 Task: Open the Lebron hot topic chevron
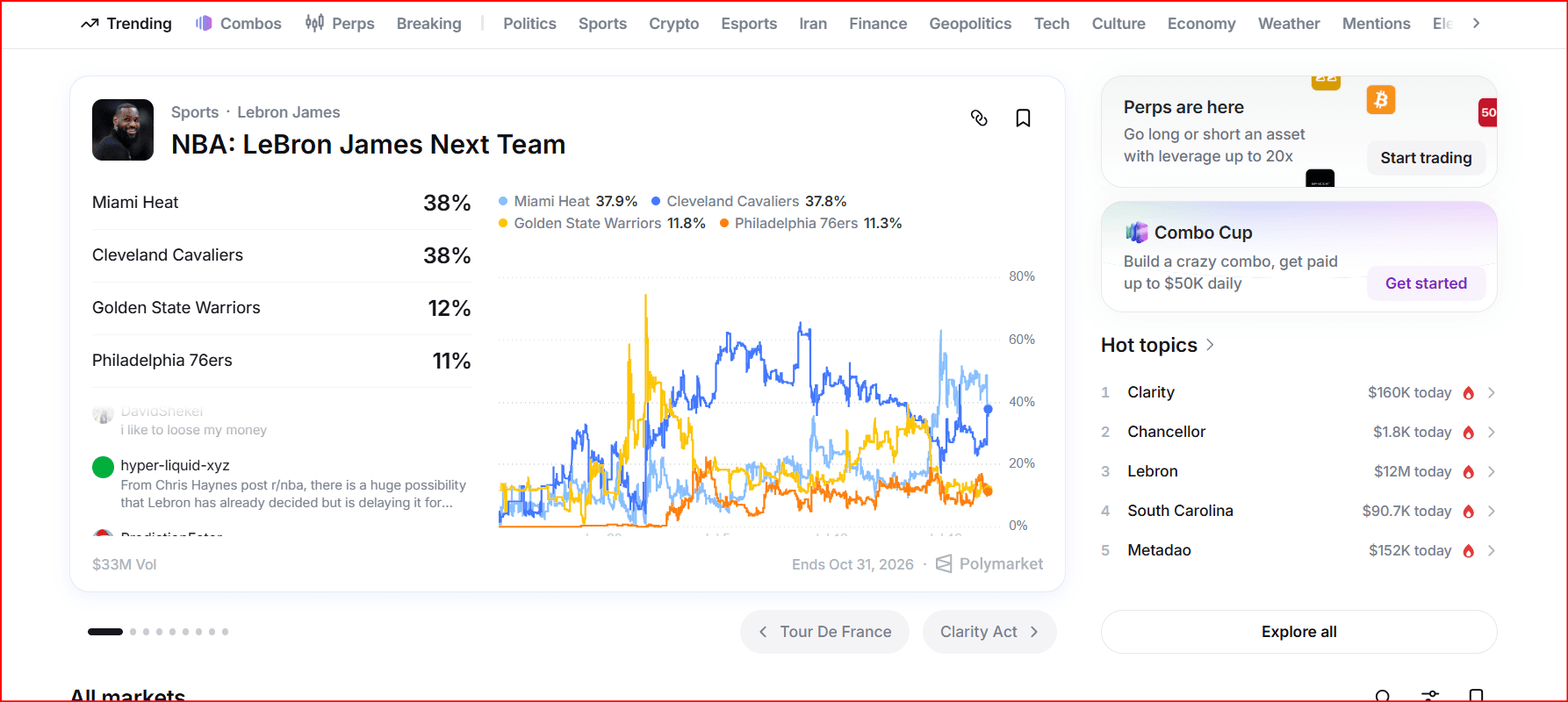coord(1491,472)
